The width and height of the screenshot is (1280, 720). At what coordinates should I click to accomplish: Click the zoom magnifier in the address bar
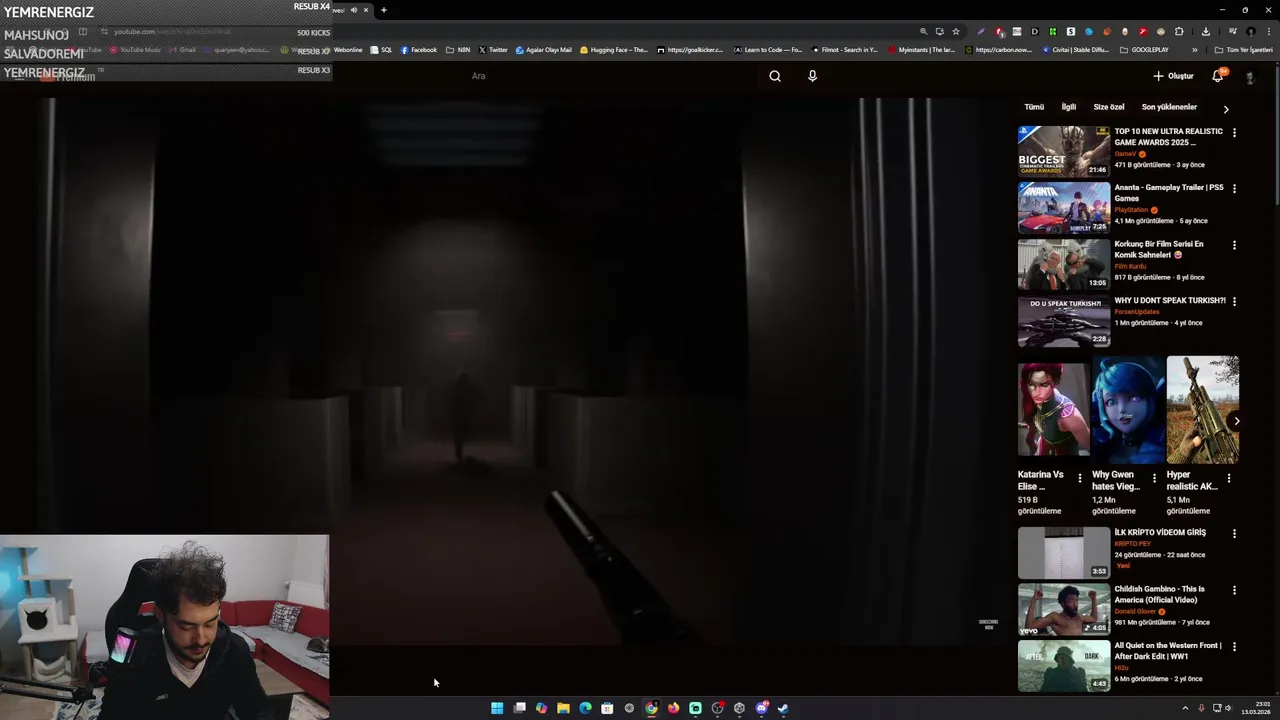click(x=923, y=32)
